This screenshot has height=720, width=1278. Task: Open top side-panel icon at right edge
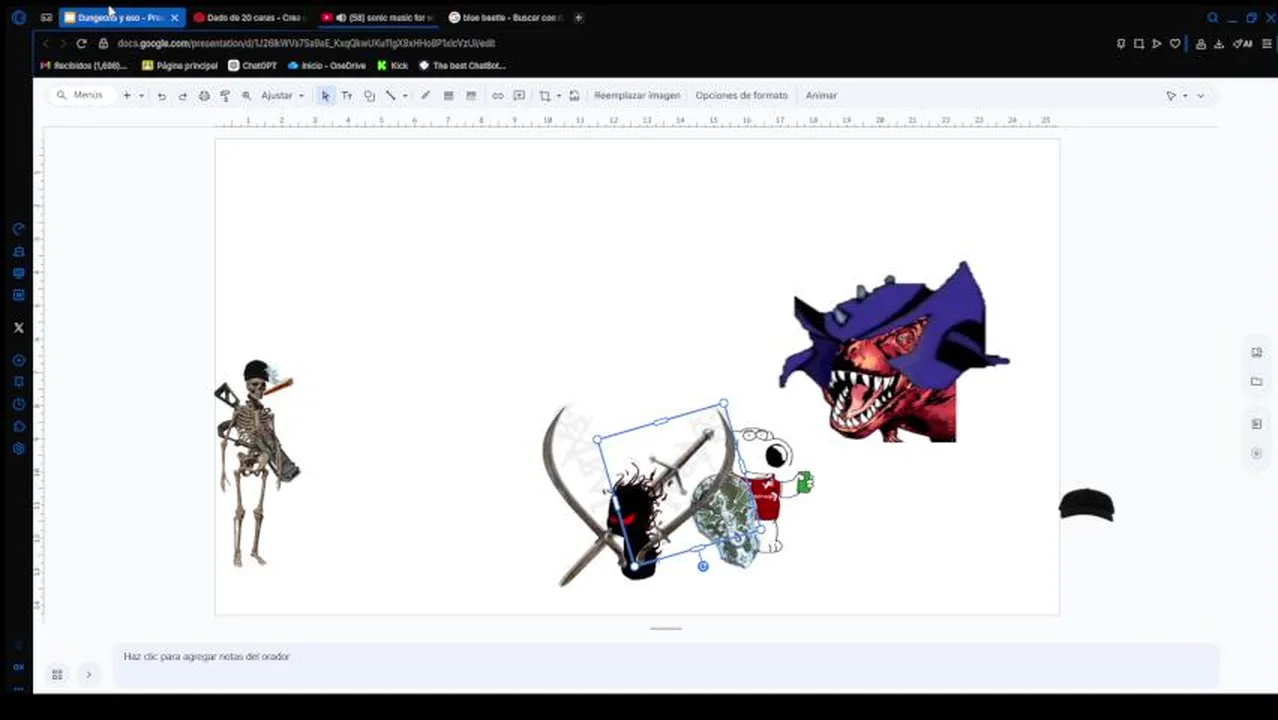(1257, 352)
